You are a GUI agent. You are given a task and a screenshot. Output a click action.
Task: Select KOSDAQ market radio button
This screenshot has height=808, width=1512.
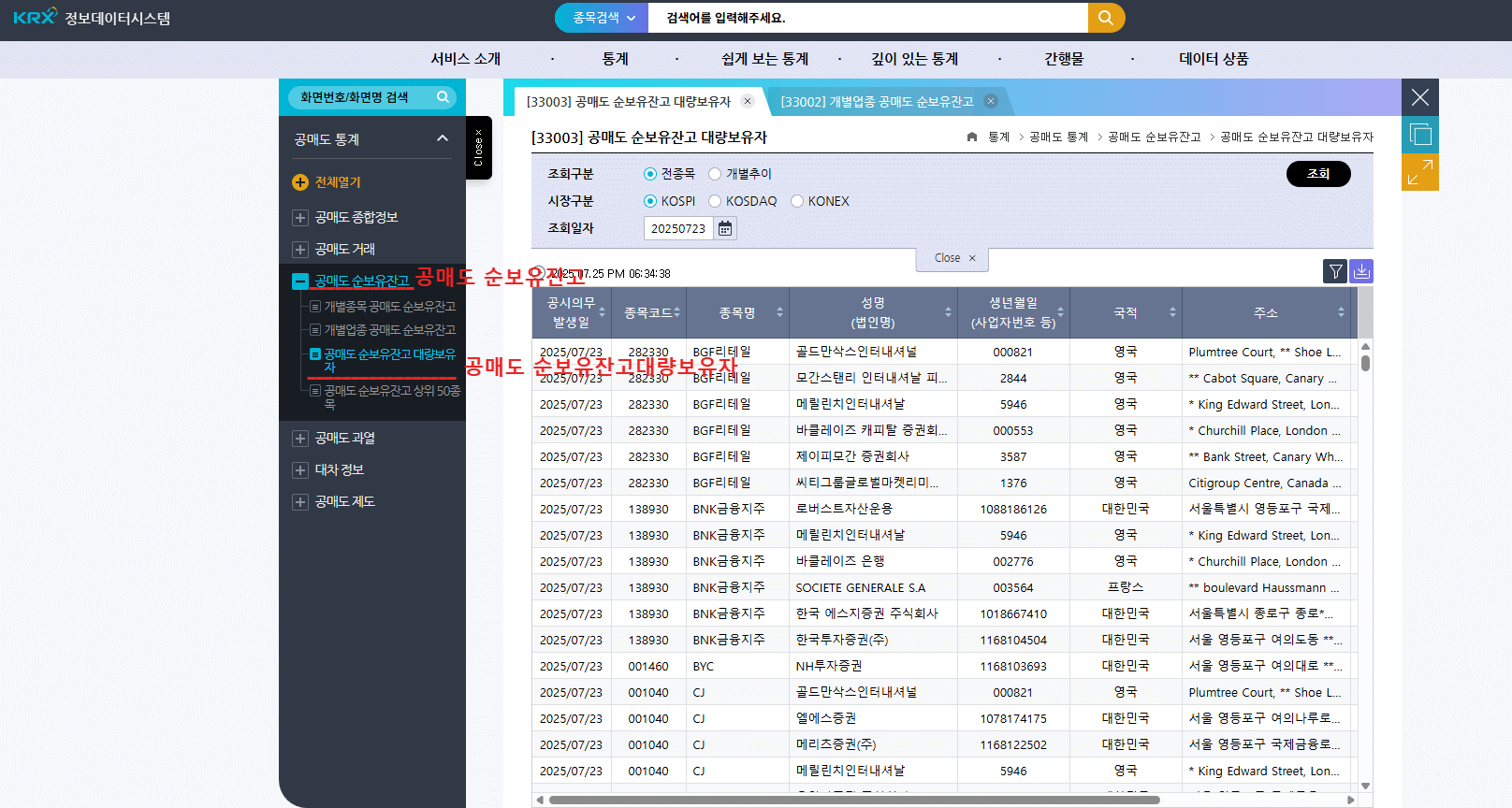point(715,201)
